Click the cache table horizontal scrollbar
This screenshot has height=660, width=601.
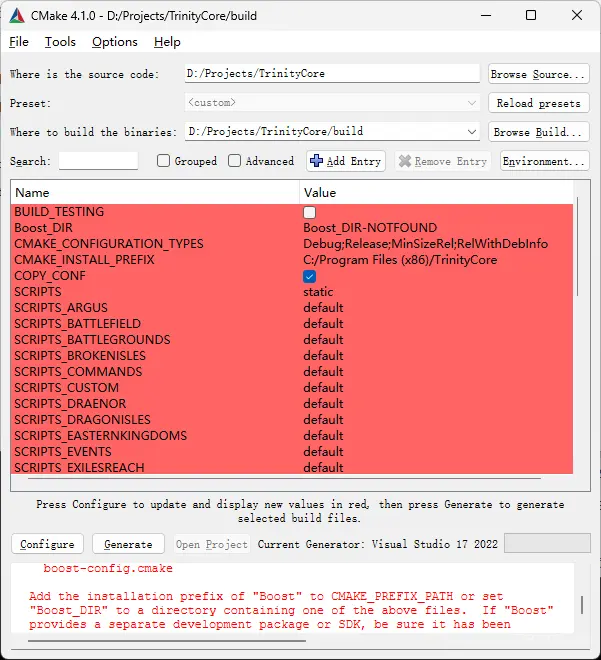point(284,478)
